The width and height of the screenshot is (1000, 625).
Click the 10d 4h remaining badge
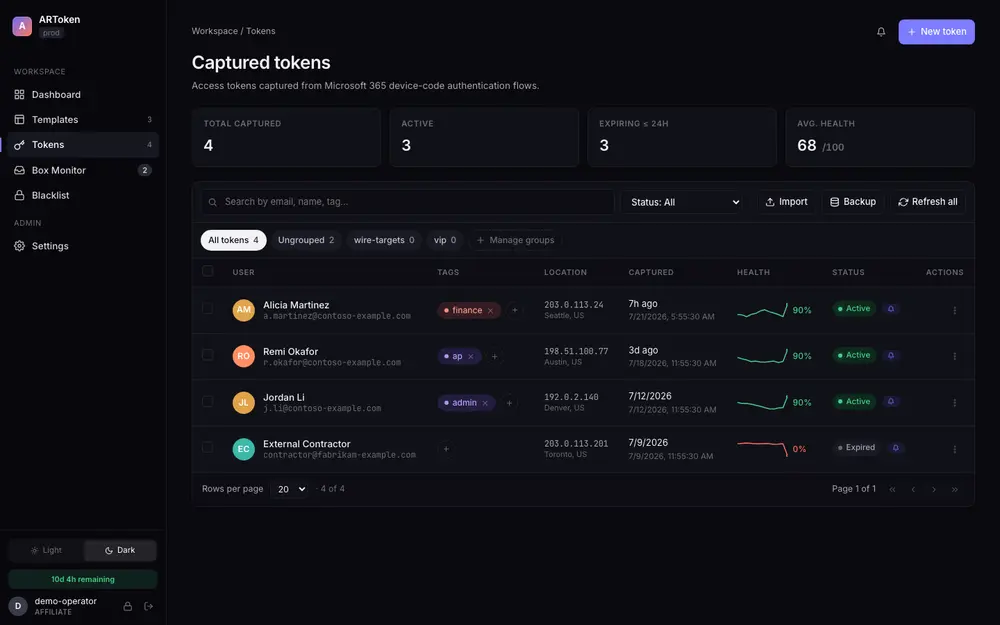pos(83,580)
